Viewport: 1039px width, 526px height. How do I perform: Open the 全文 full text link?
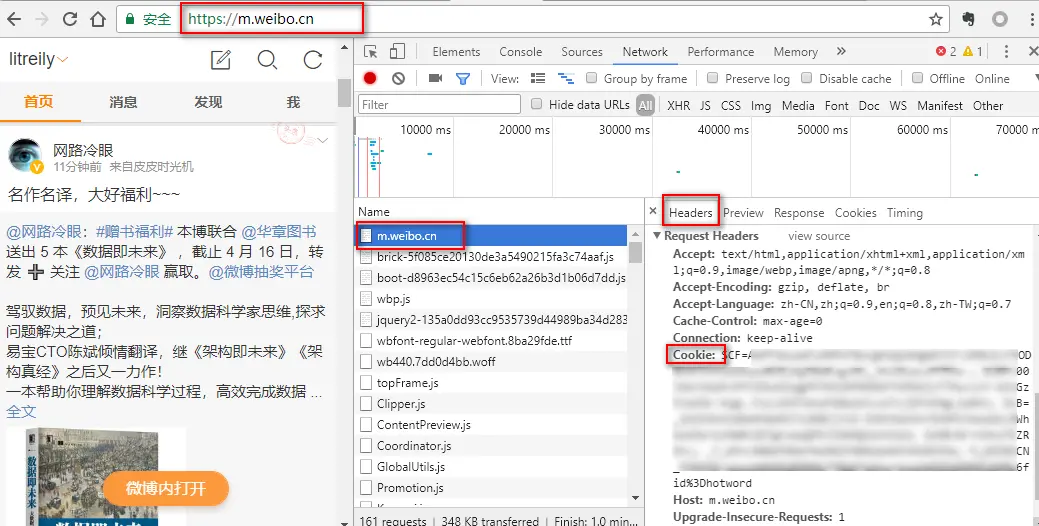tap(21, 411)
